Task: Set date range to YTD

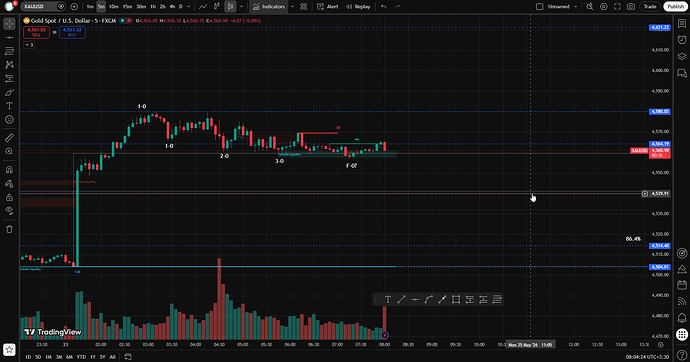Action: click(x=81, y=357)
